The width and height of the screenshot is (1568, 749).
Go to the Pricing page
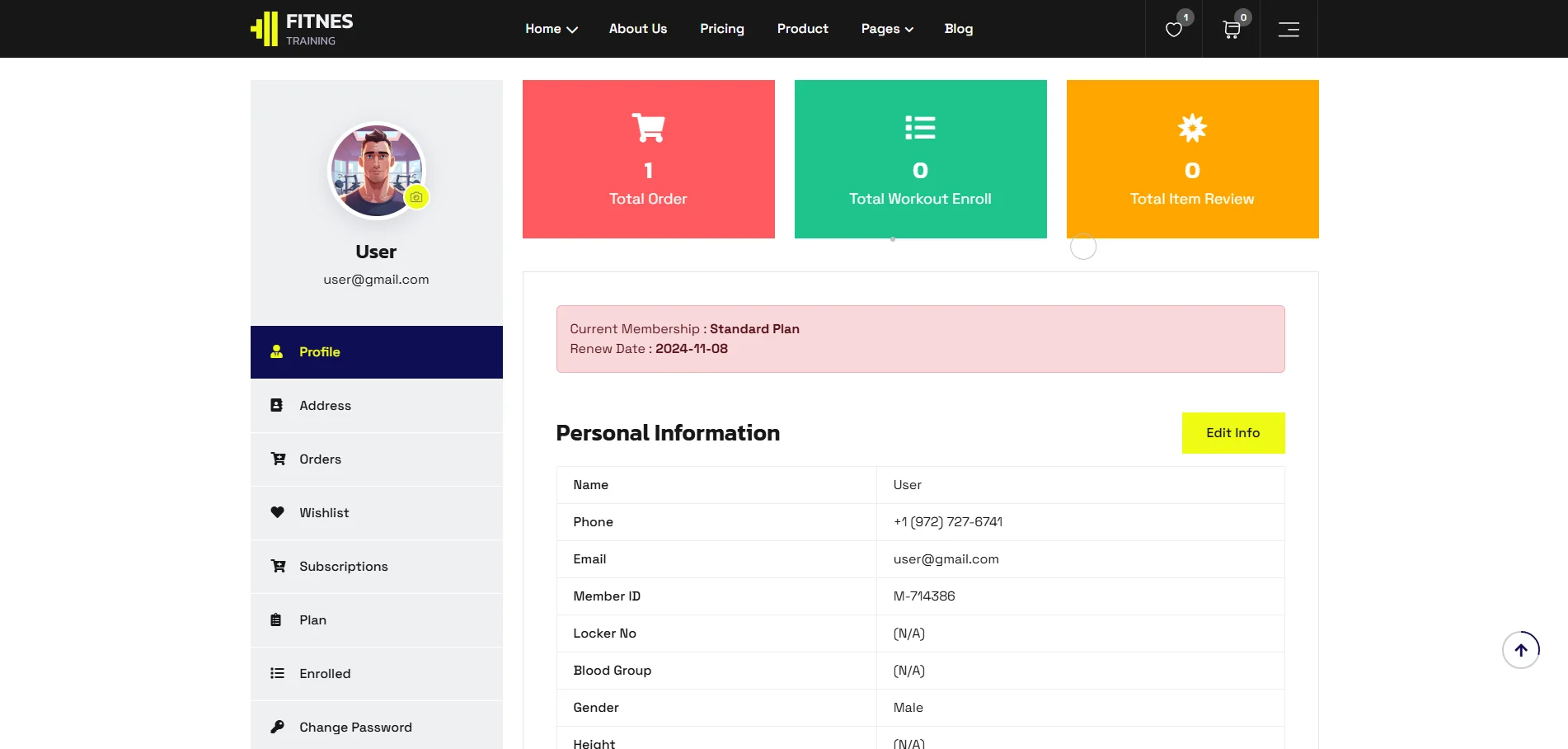click(721, 29)
